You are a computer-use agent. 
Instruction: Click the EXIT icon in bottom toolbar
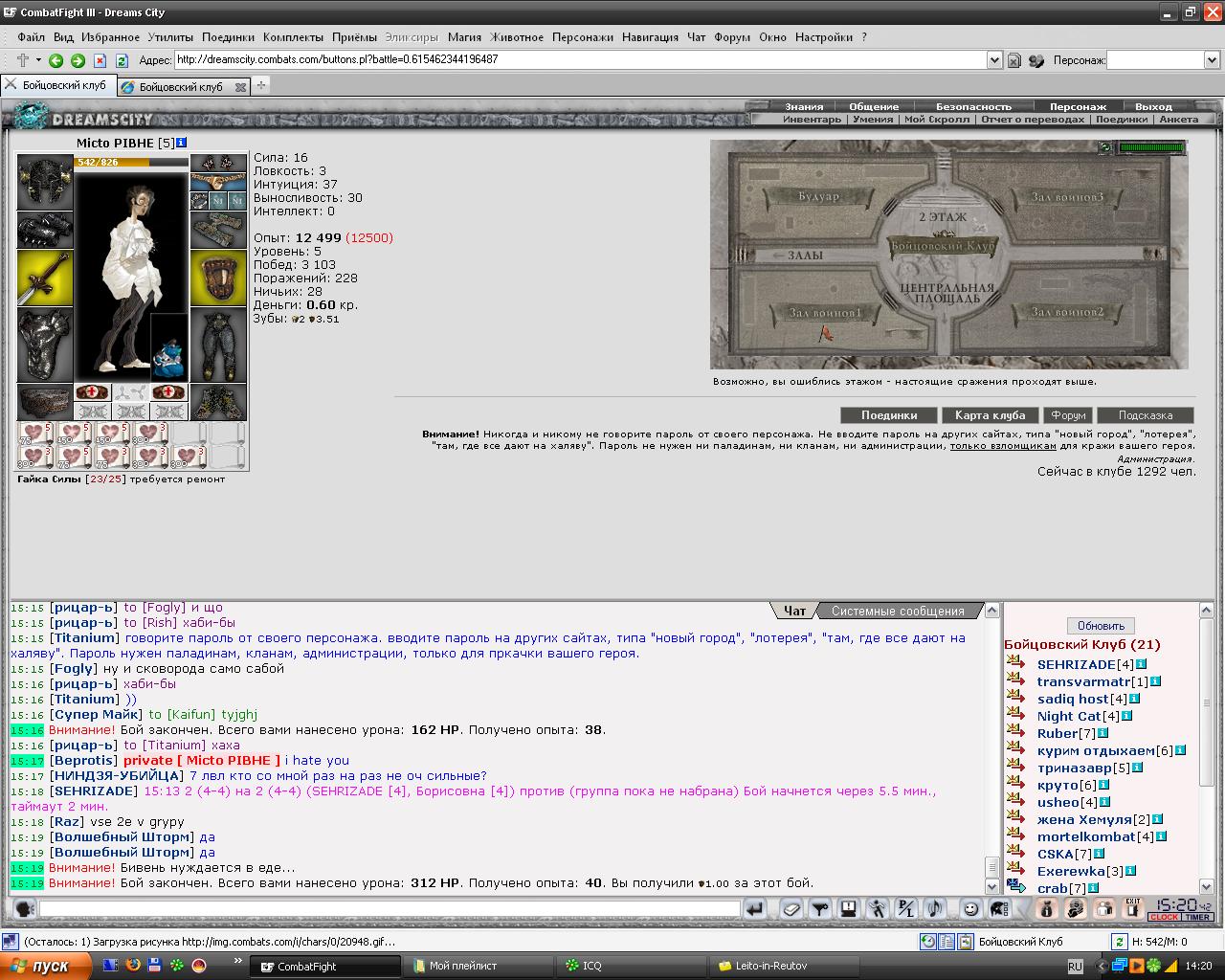[1133, 907]
